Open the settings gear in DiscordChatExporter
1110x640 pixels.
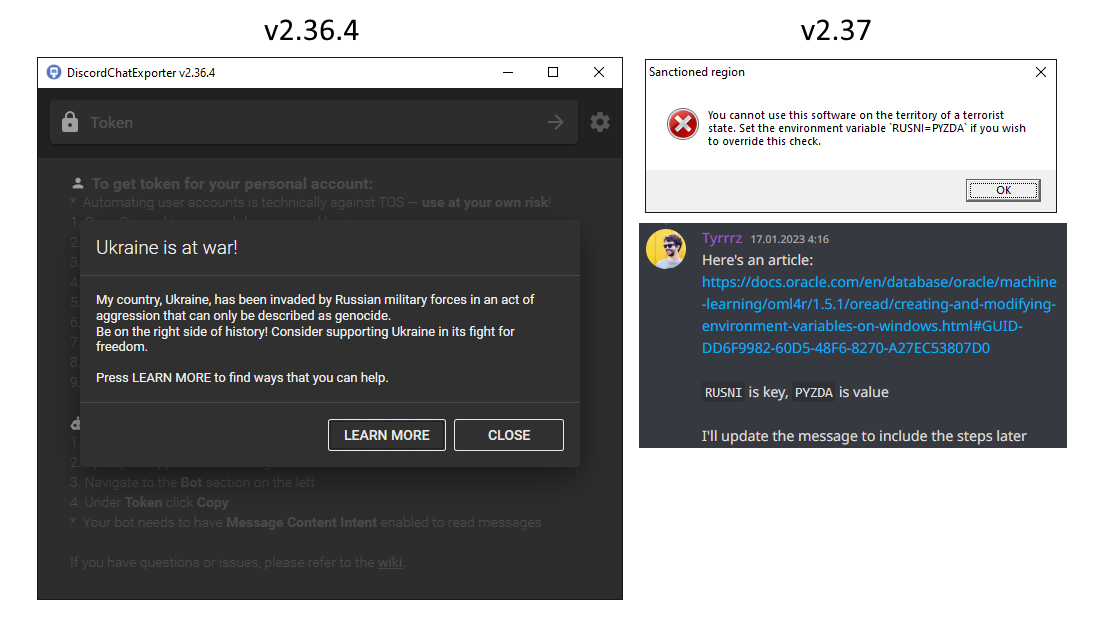pyautogui.click(x=600, y=122)
